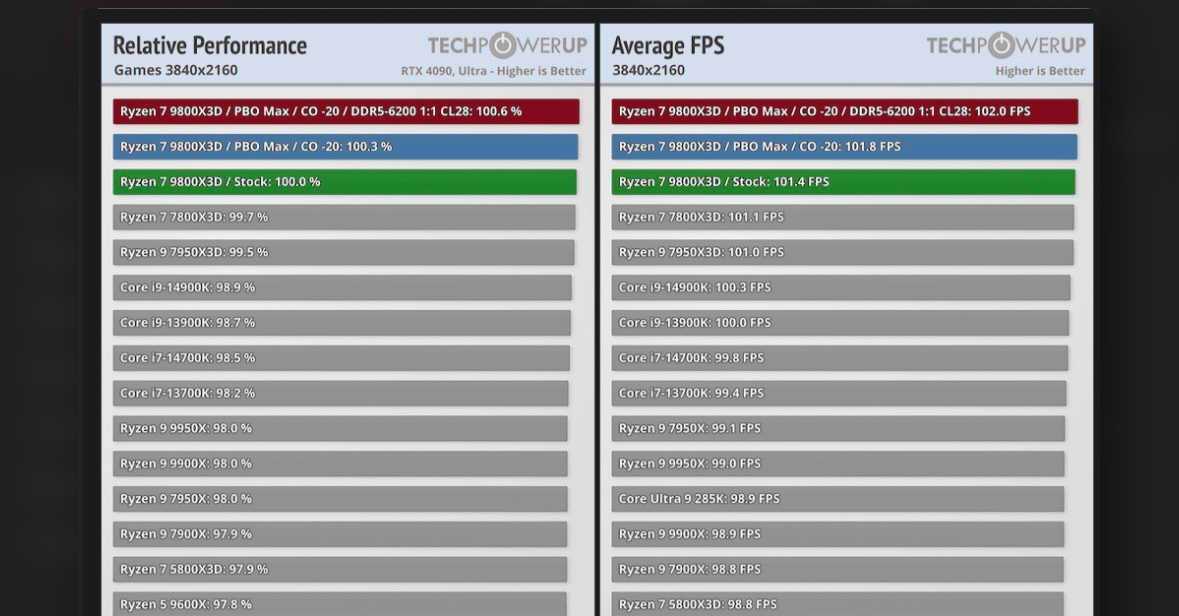The image size is (1179, 616).
Task: Click 'Ryzen 5 9600X: 97.8 %' bar
Action: [x=339, y=604]
